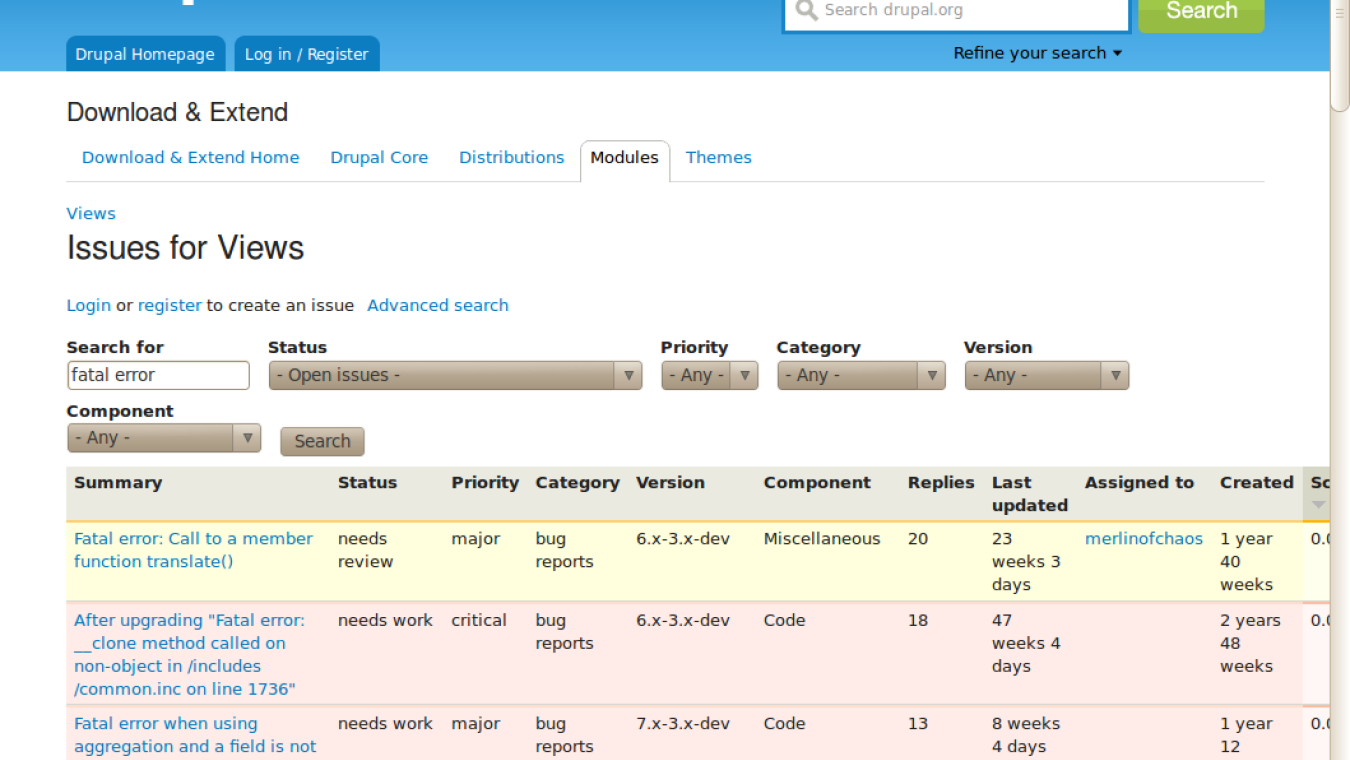Open the Version dropdown
The height and width of the screenshot is (760, 1350).
click(1047, 375)
